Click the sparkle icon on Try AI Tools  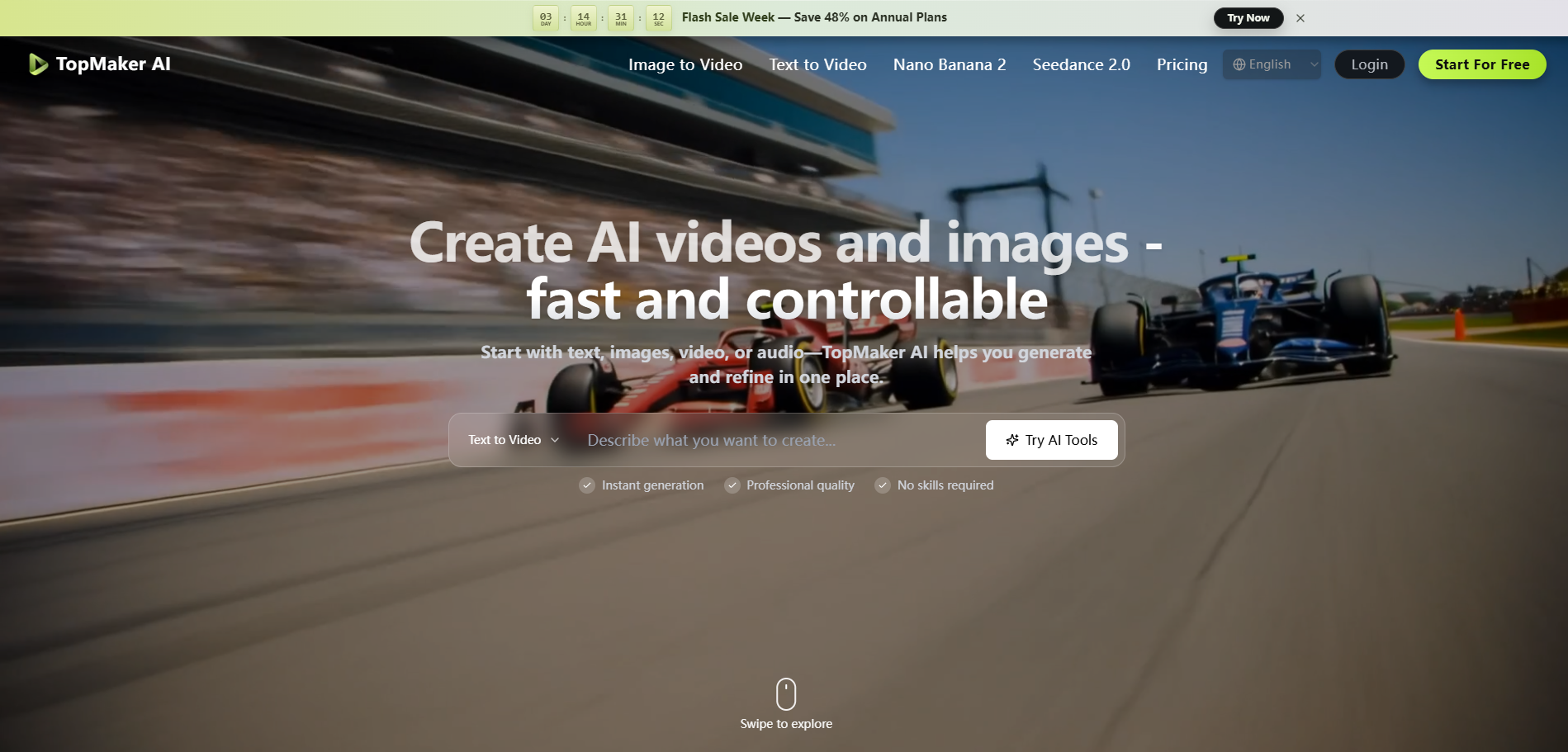pos(1011,440)
